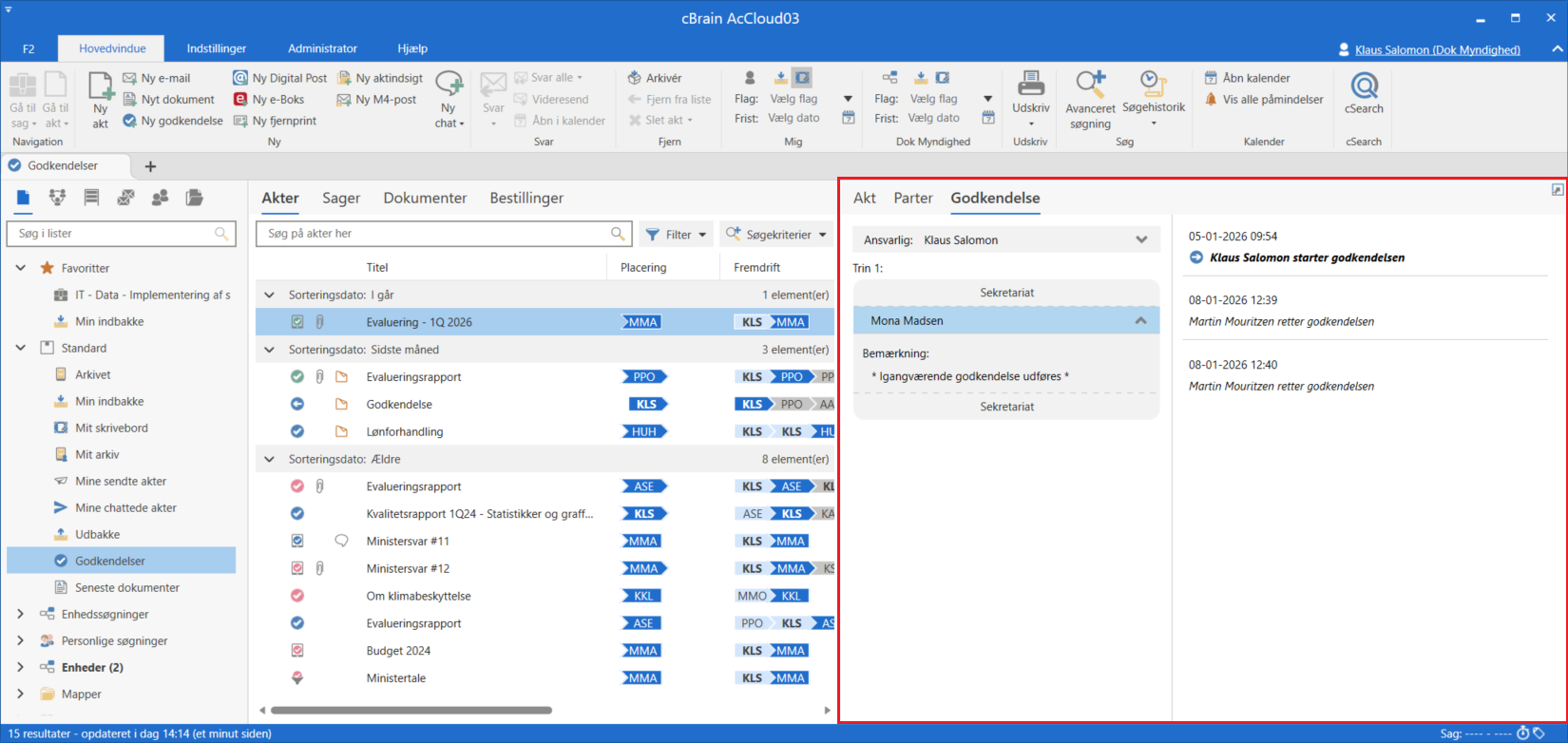Switch to the Dokumenter tab
The height and width of the screenshot is (743, 1568).
coord(425,198)
